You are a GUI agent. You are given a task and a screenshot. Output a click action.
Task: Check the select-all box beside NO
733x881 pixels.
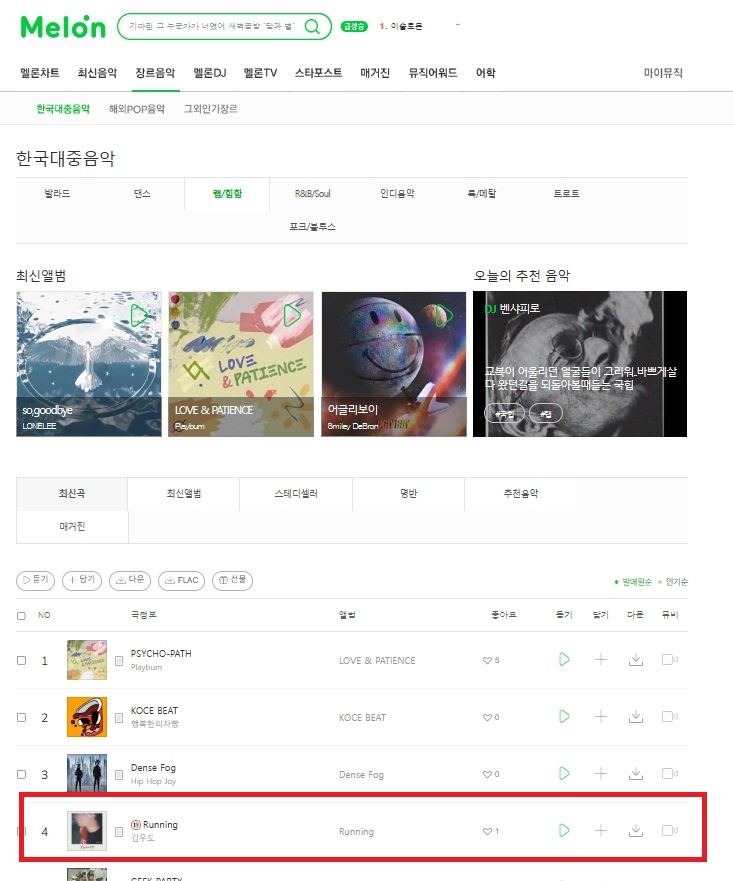point(21,616)
